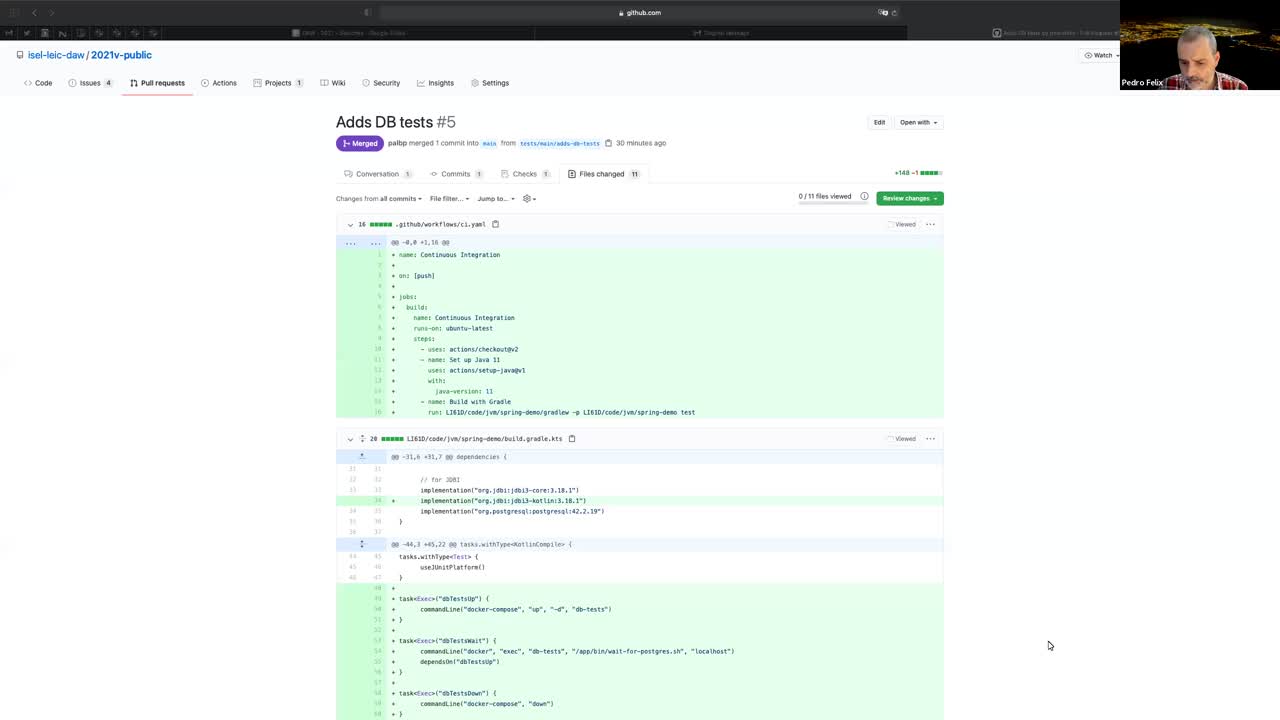1280x720 pixels.
Task: Open the 'Open with' dropdown
Action: [918, 122]
